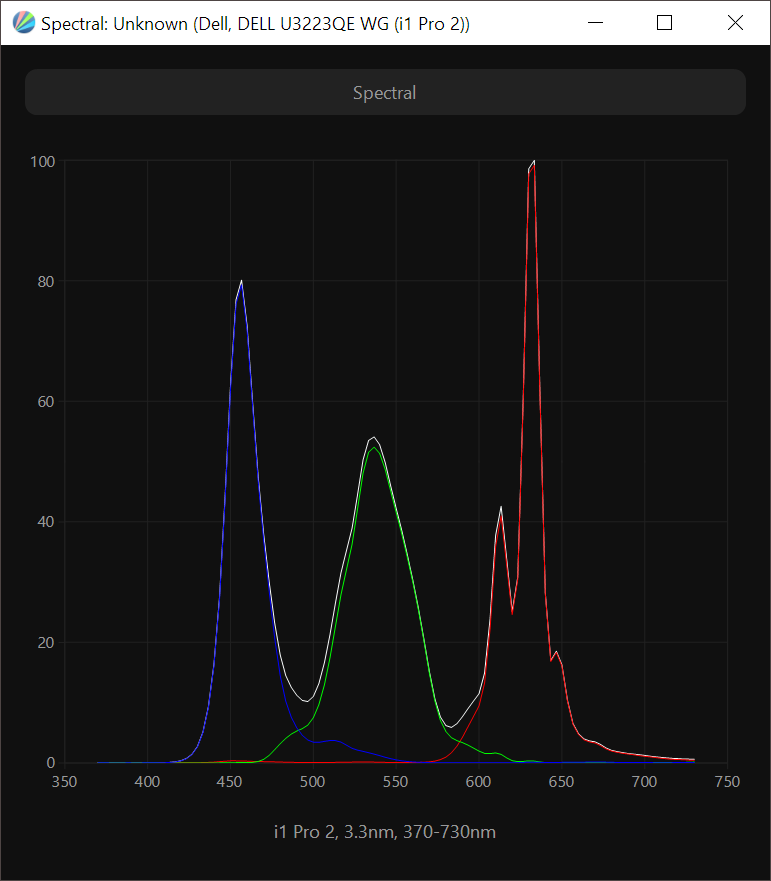Click the white curve trough near 495nm
Image resolution: width=771 pixels, height=881 pixels.
click(305, 700)
